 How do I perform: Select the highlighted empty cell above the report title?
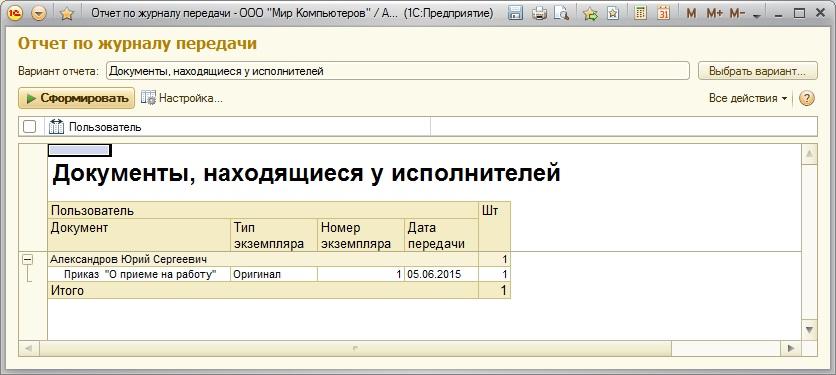pos(79,150)
